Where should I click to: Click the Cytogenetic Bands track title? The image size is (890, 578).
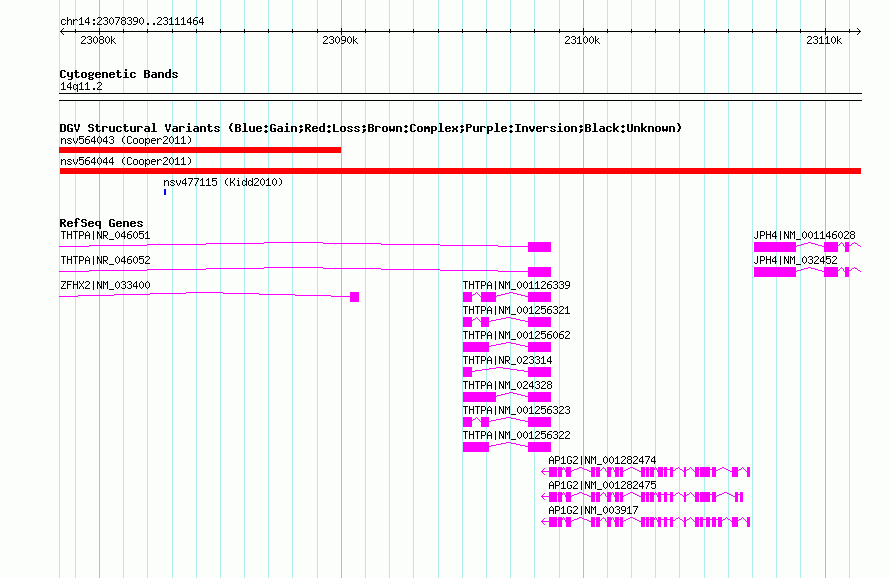[x=119, y=74]
